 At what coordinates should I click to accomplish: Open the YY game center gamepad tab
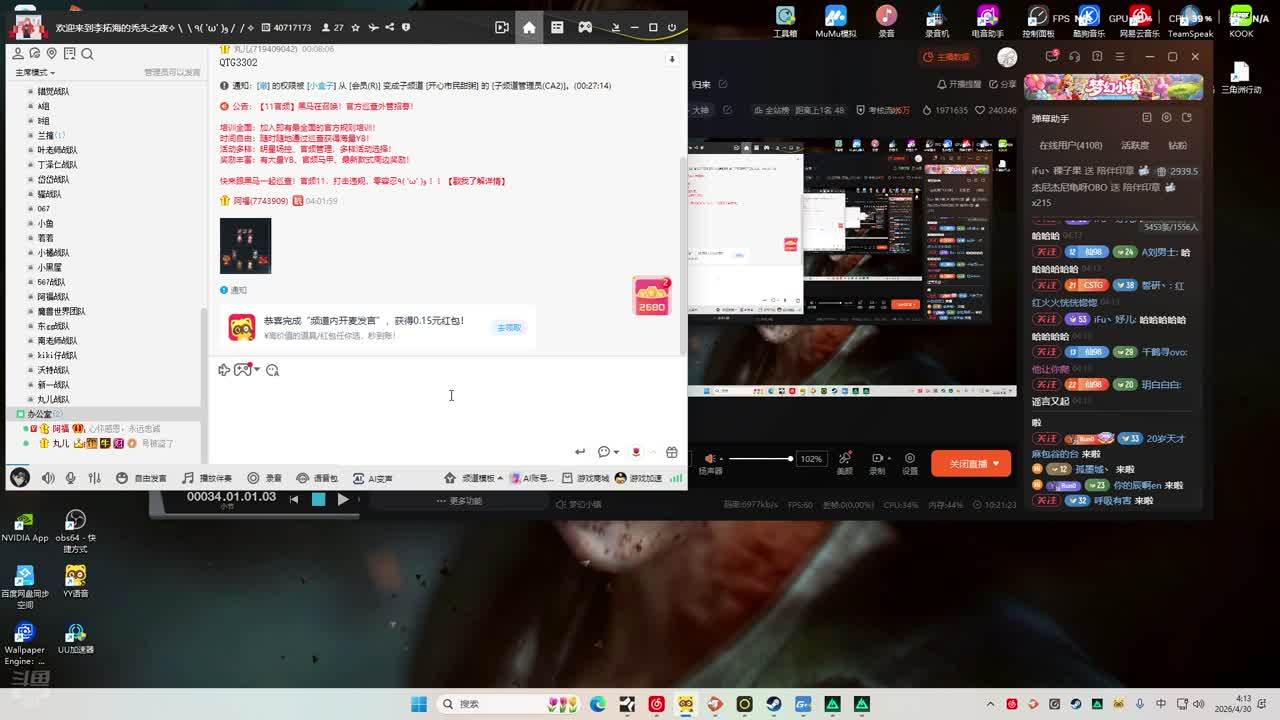coord(585,27)
